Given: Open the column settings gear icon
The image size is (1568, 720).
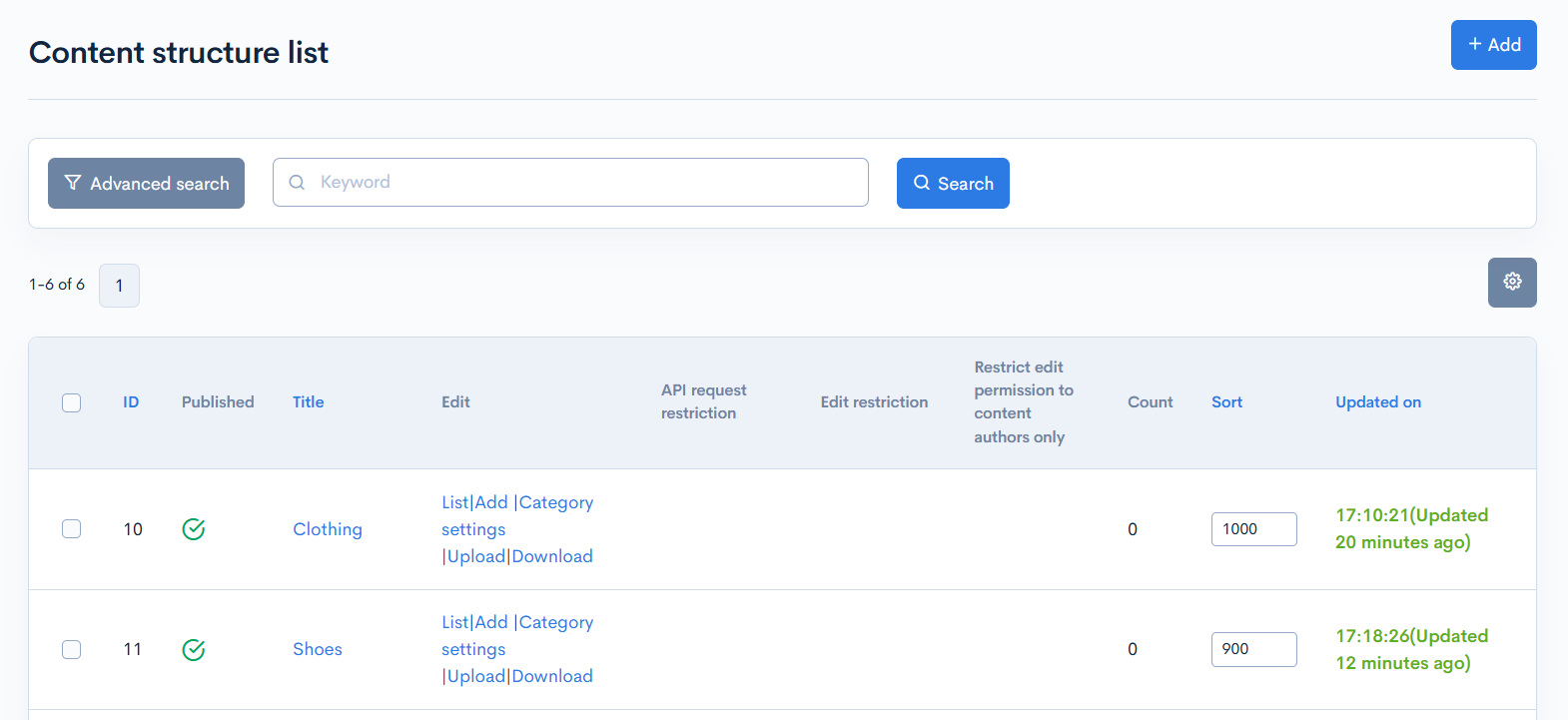Looking at the screenshot, I should tap(1512, 283).
